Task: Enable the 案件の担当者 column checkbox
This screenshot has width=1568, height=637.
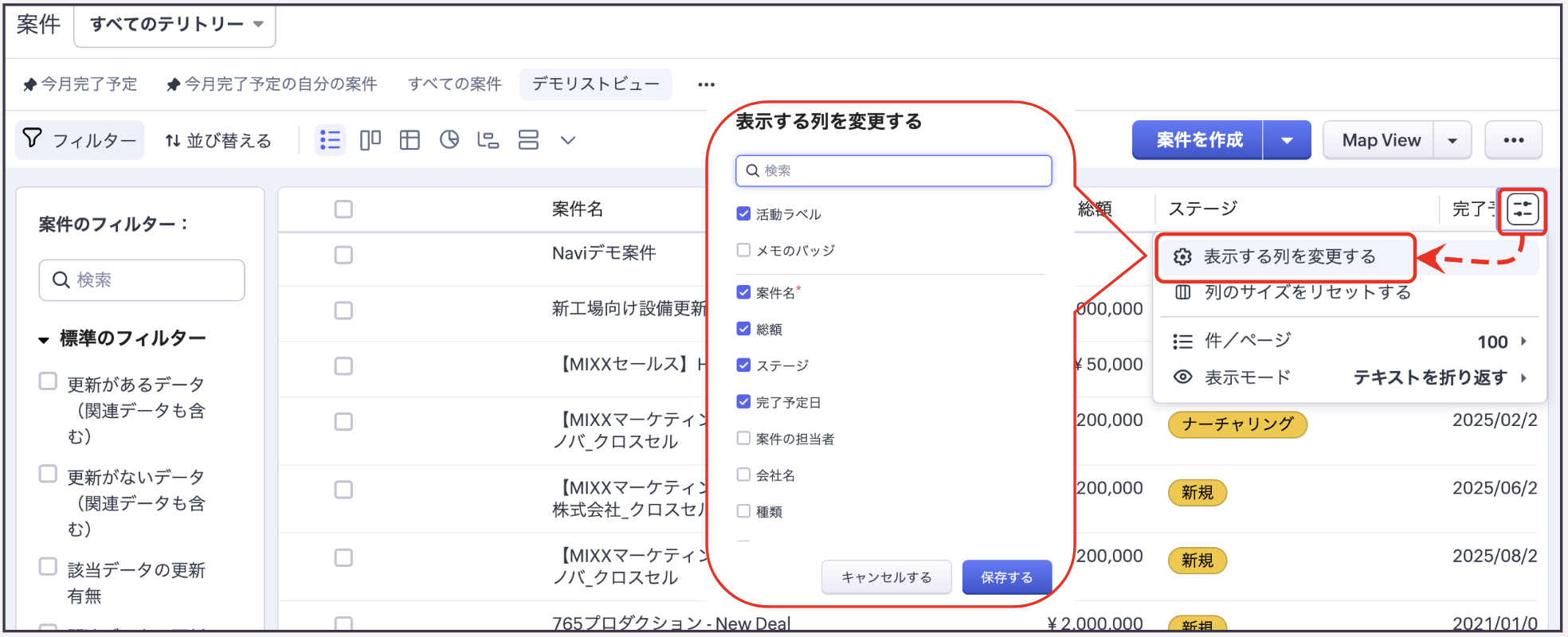Action: coord(743,438)
